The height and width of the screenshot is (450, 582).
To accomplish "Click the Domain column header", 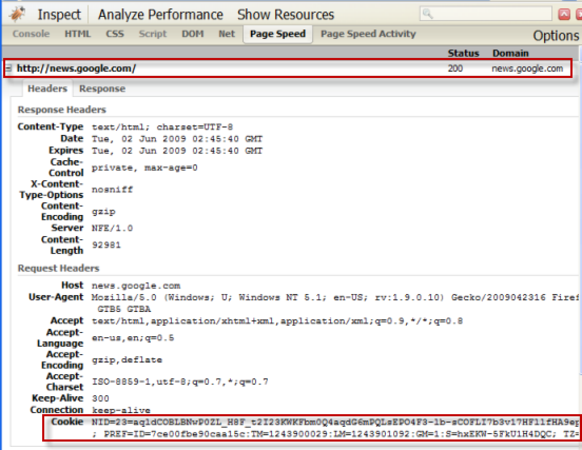I will 510,53.
